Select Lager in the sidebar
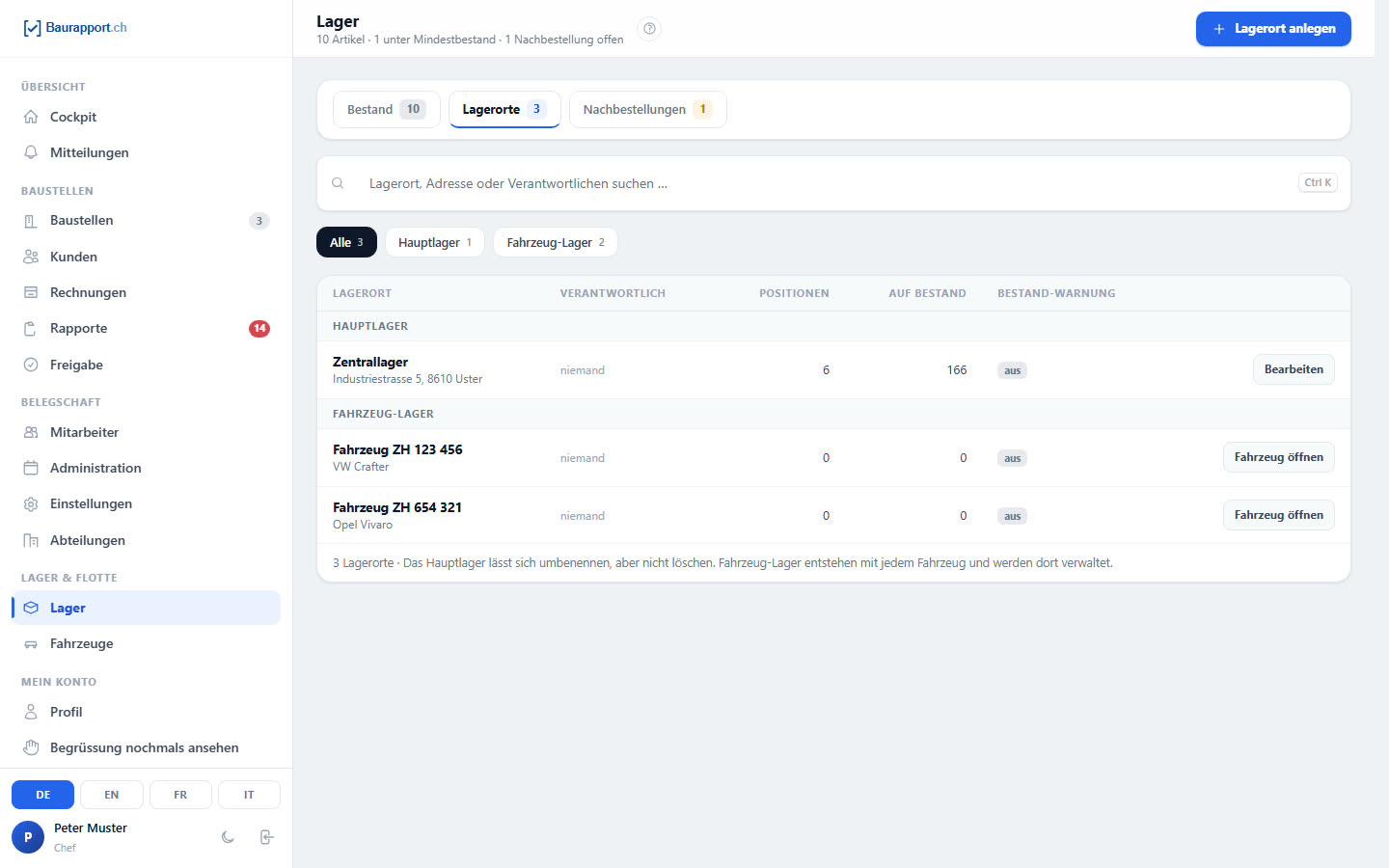1389x868 pixels. coord(146,608)
